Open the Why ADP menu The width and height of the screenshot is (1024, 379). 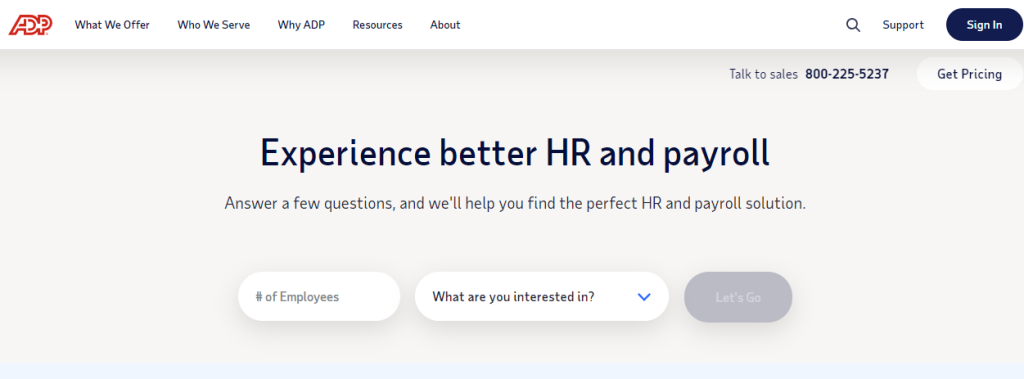[301, 25]
